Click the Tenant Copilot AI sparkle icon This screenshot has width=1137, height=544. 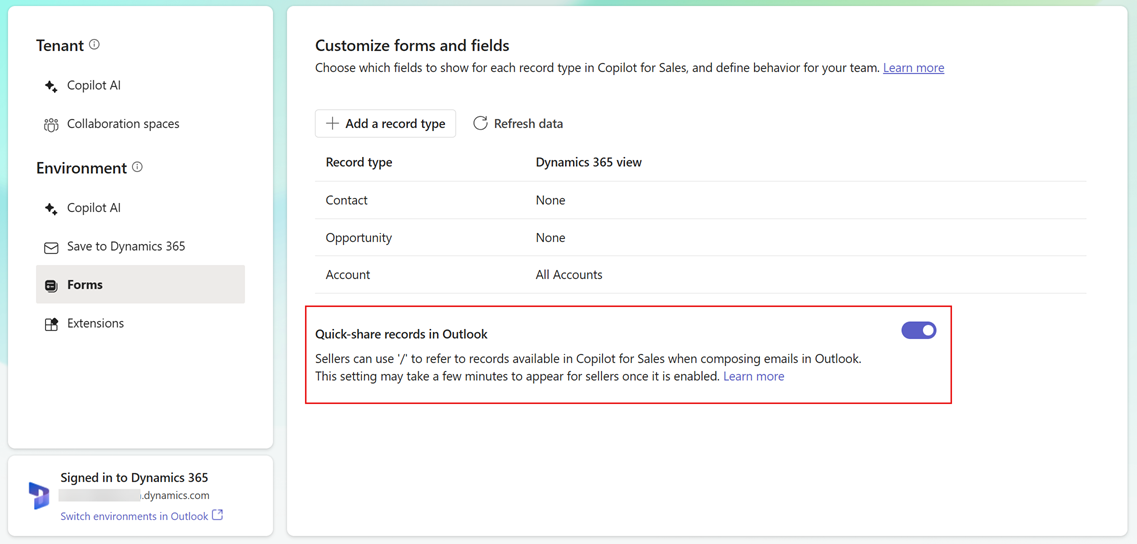click(51, 86)
